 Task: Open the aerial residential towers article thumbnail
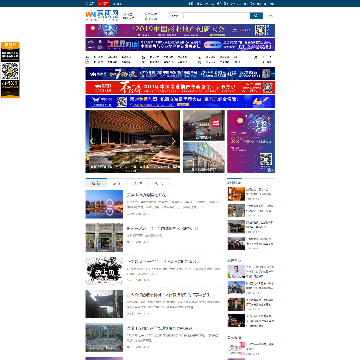click(104, 337)
